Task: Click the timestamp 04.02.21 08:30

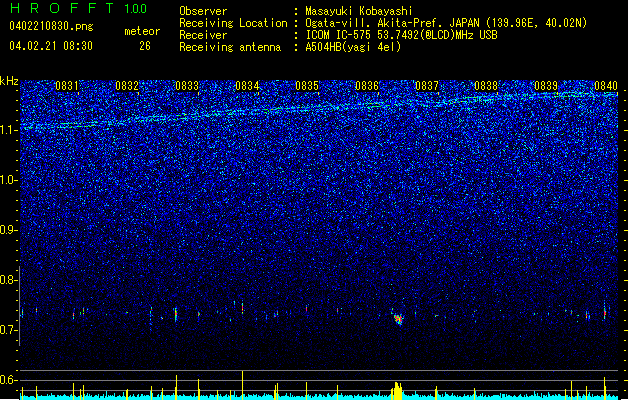Action: coord(51,46)
